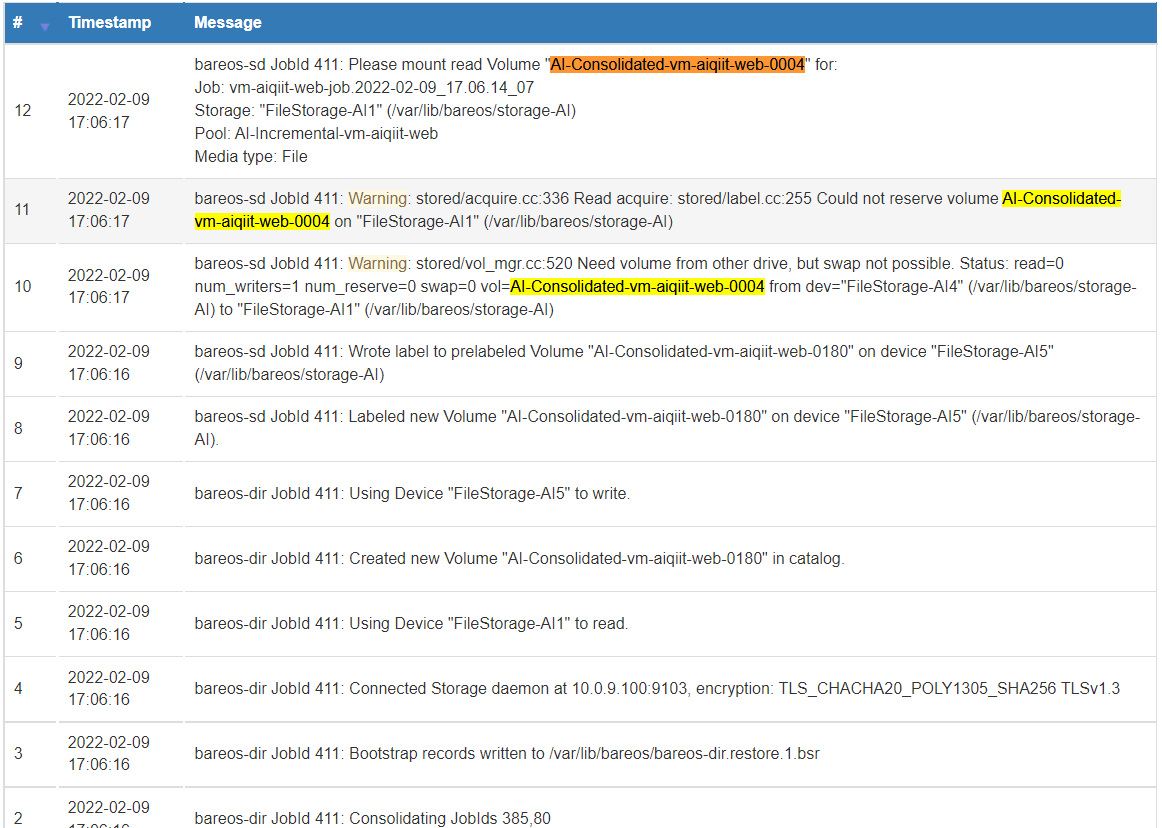Click the word Warning in row 11

[378, 199]
